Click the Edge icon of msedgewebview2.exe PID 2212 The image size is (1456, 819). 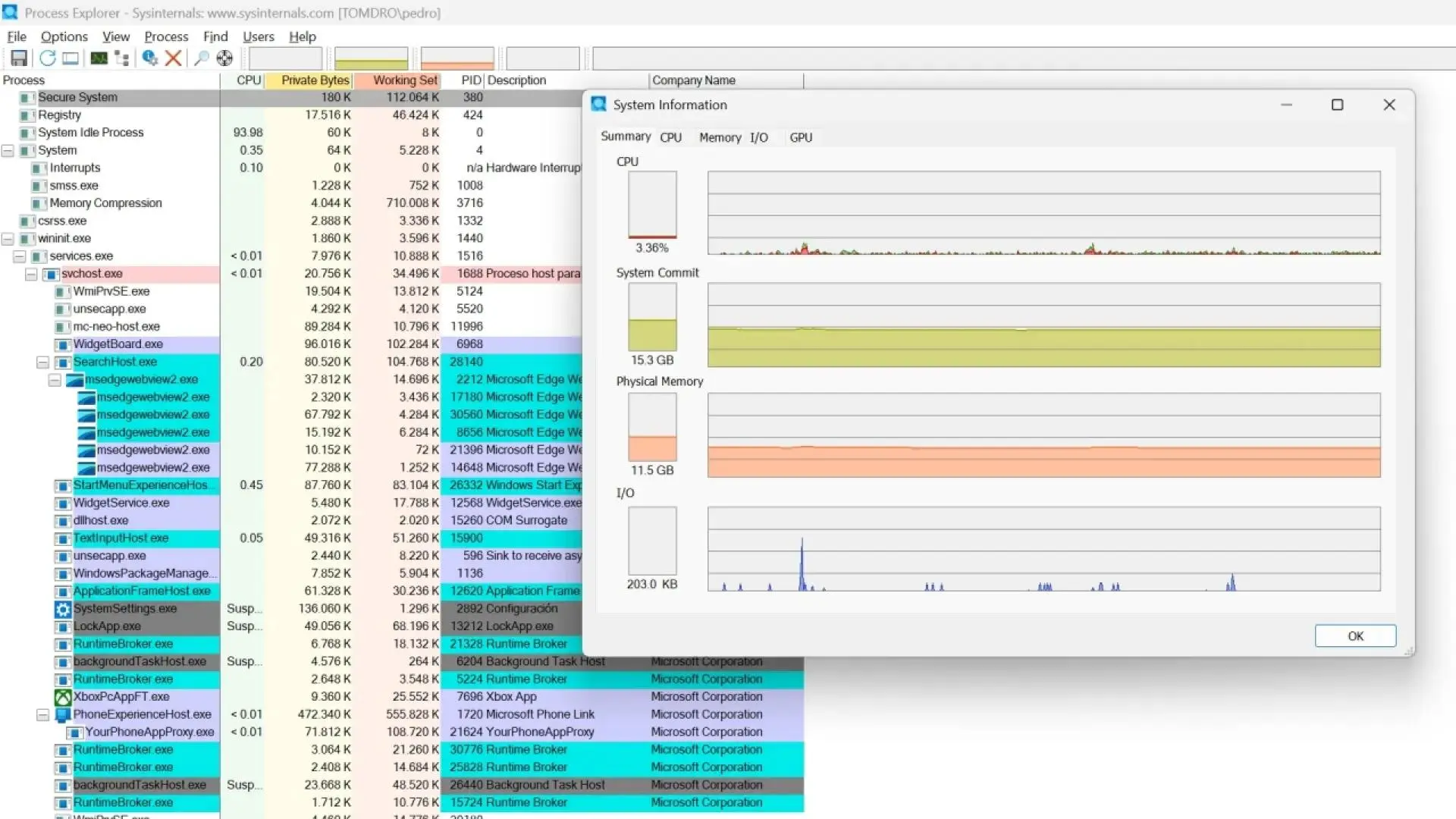point(75,380)
